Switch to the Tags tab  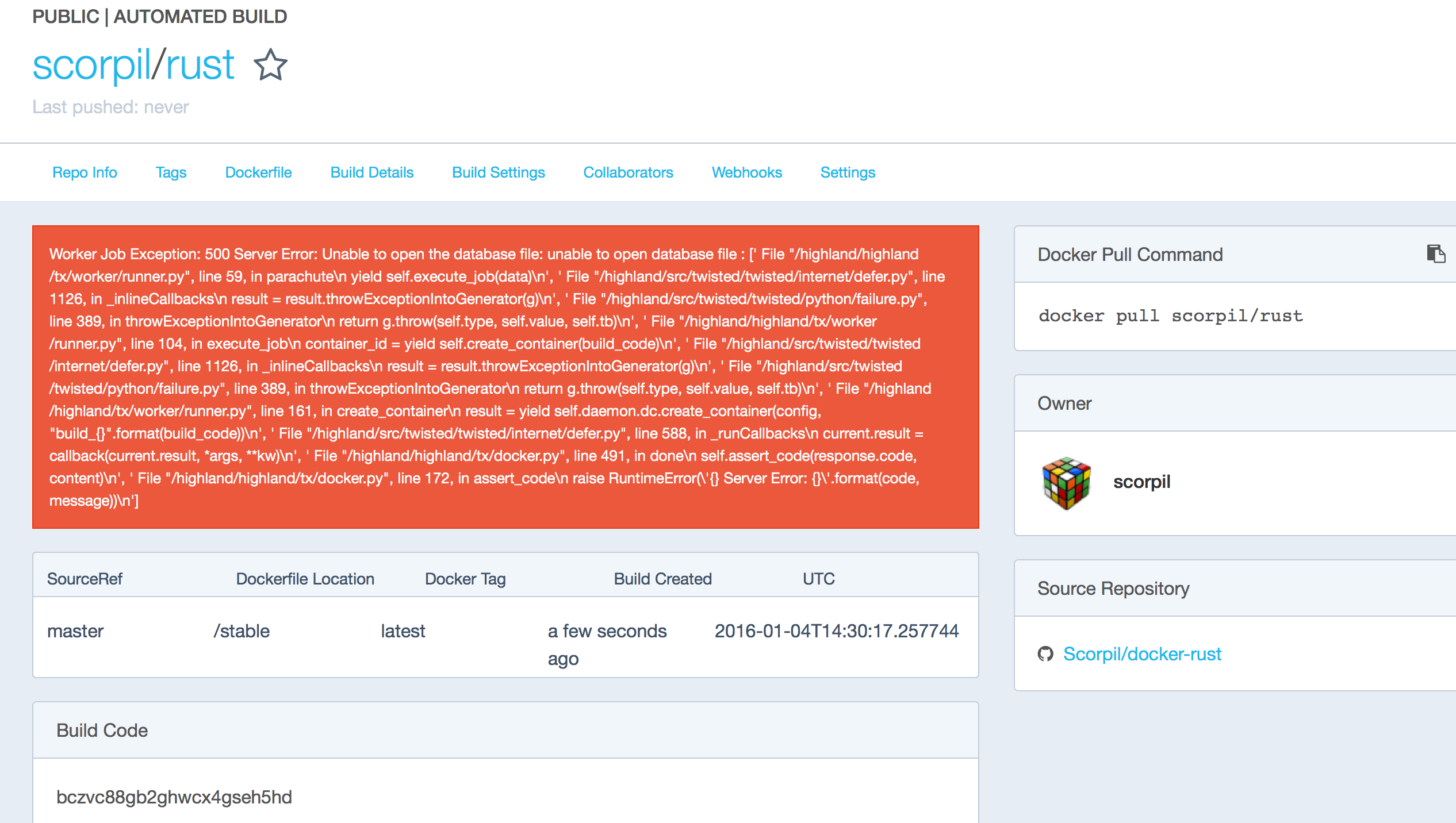[171, 172]
